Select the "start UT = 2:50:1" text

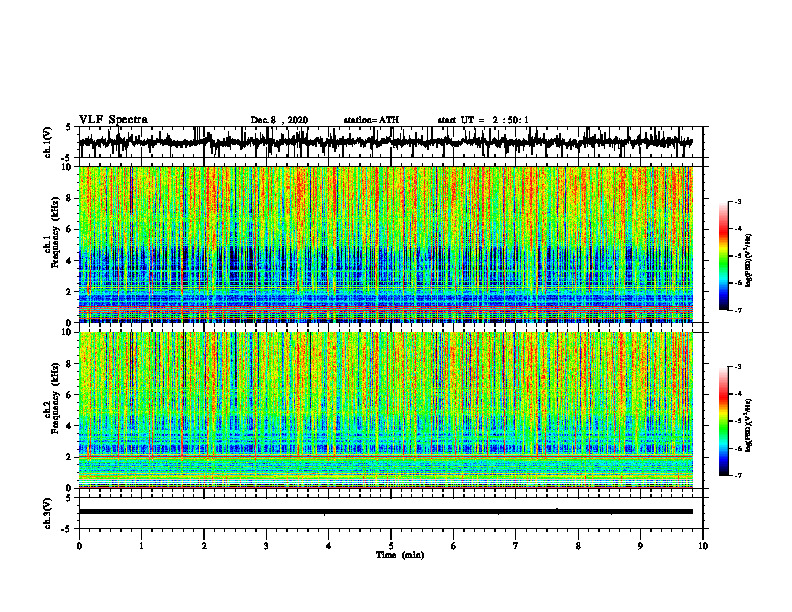pyautogui.click(x=483, y=120)
